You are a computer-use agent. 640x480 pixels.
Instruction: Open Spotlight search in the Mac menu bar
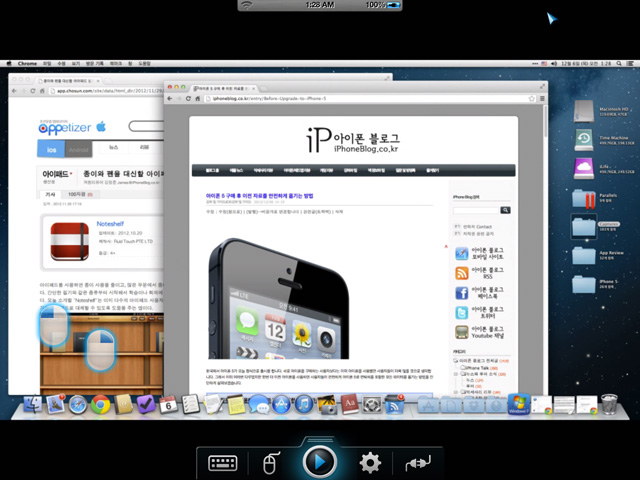click(x=619, y=63)
